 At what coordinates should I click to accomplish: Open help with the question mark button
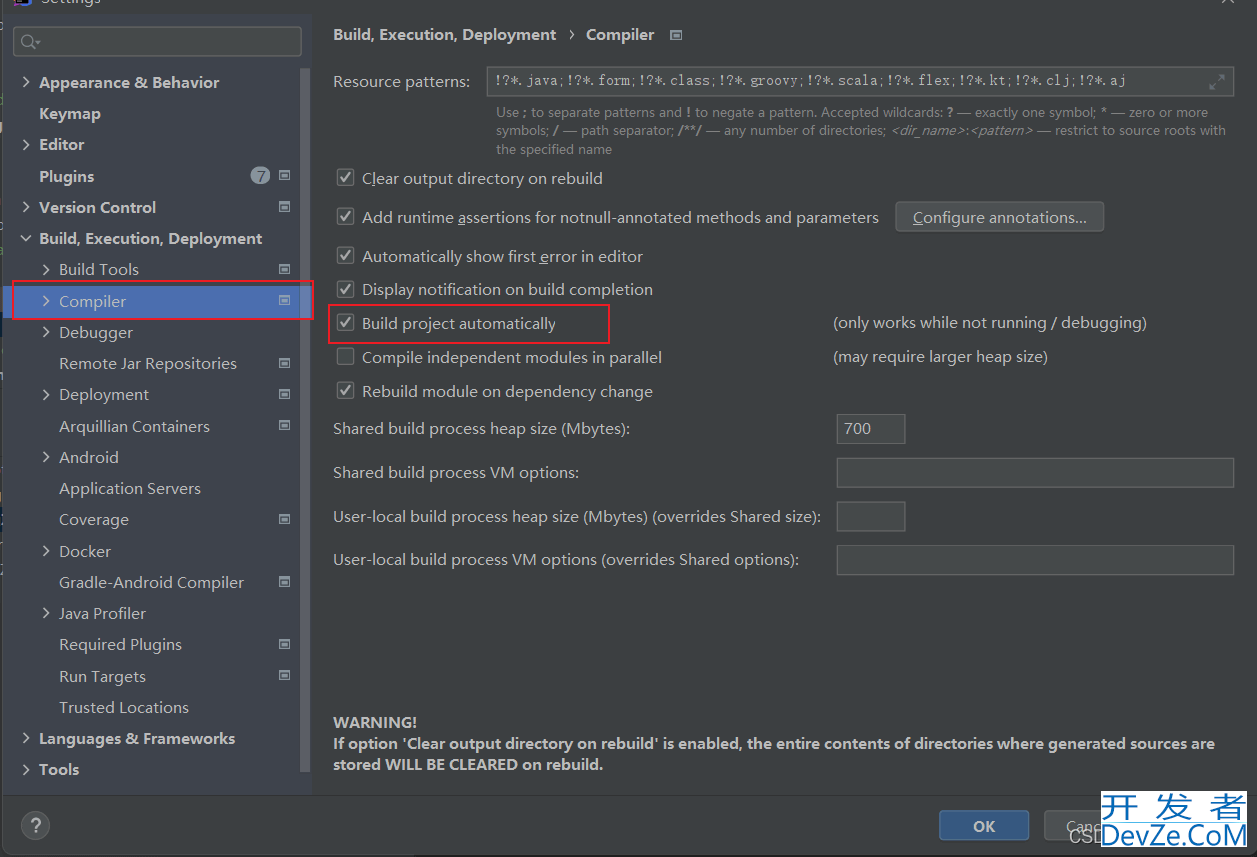[35, 826]
